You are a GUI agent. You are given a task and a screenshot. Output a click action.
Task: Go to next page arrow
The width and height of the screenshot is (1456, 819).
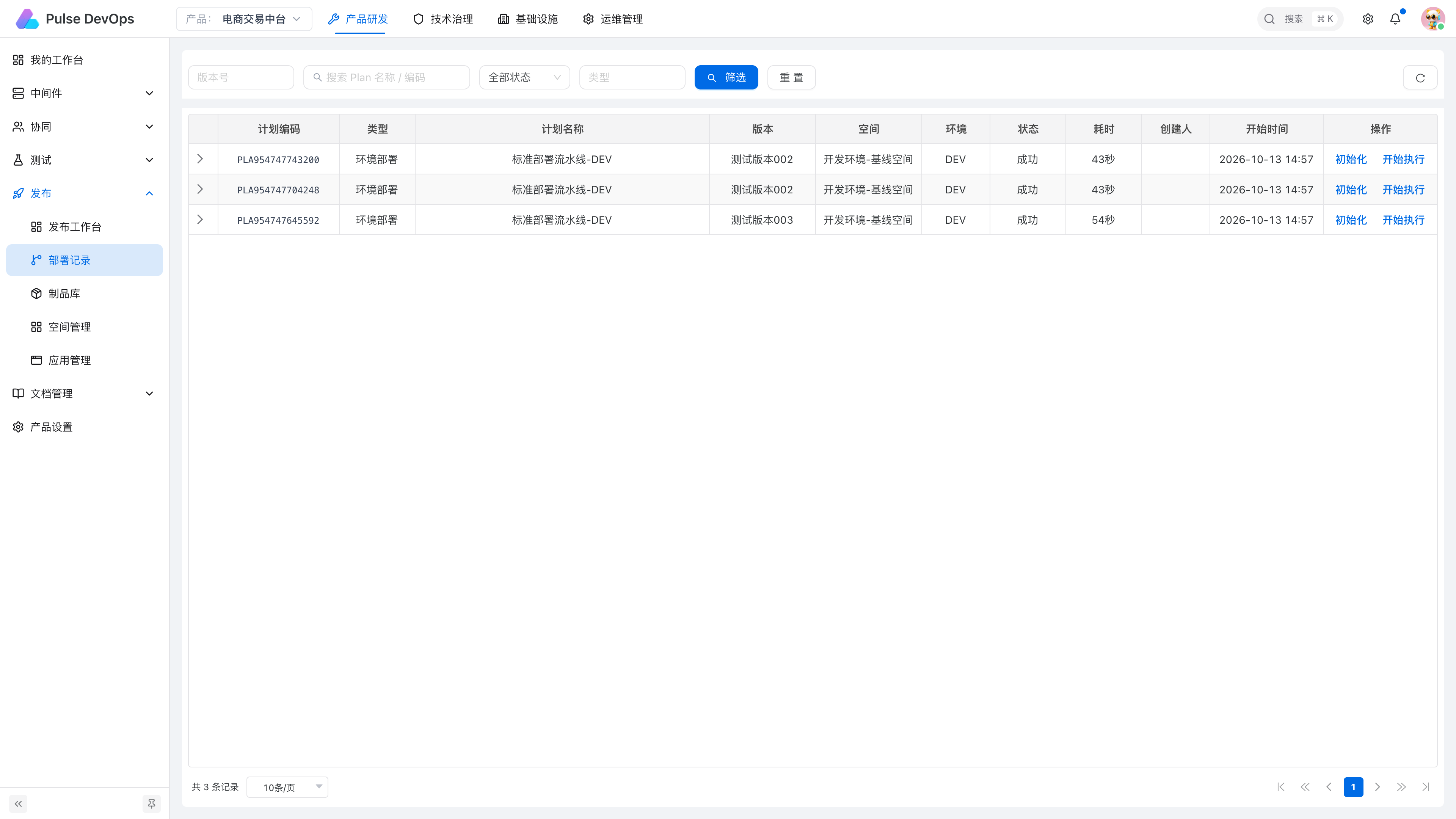pyautogui.click(x=1378, y=787)
